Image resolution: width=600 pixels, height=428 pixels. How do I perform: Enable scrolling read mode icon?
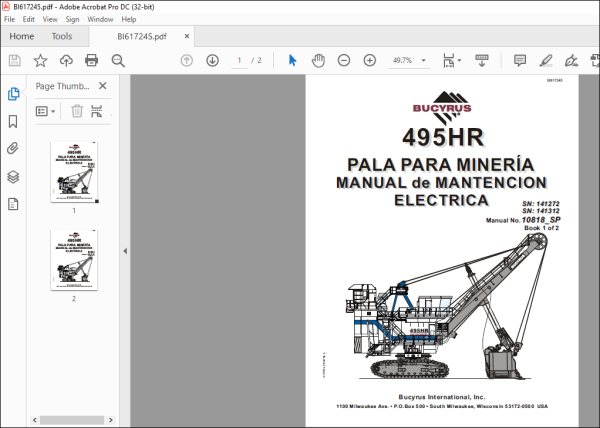click(x=482, y=60)
